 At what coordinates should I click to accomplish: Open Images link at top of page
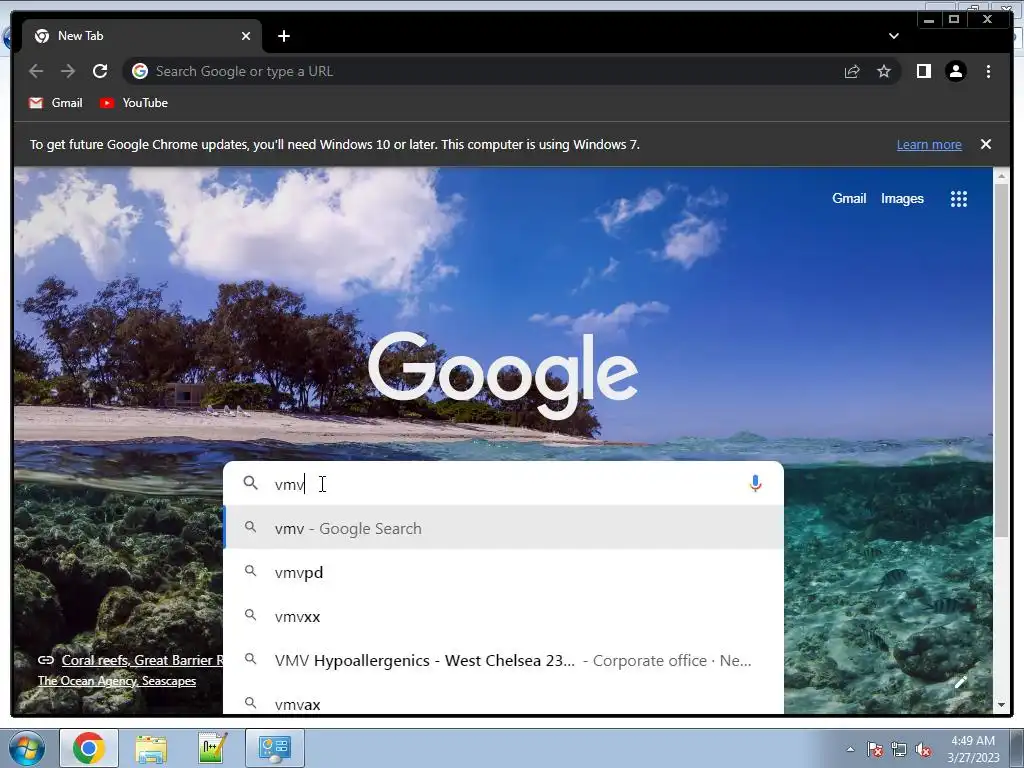click(x=902, y=199)
